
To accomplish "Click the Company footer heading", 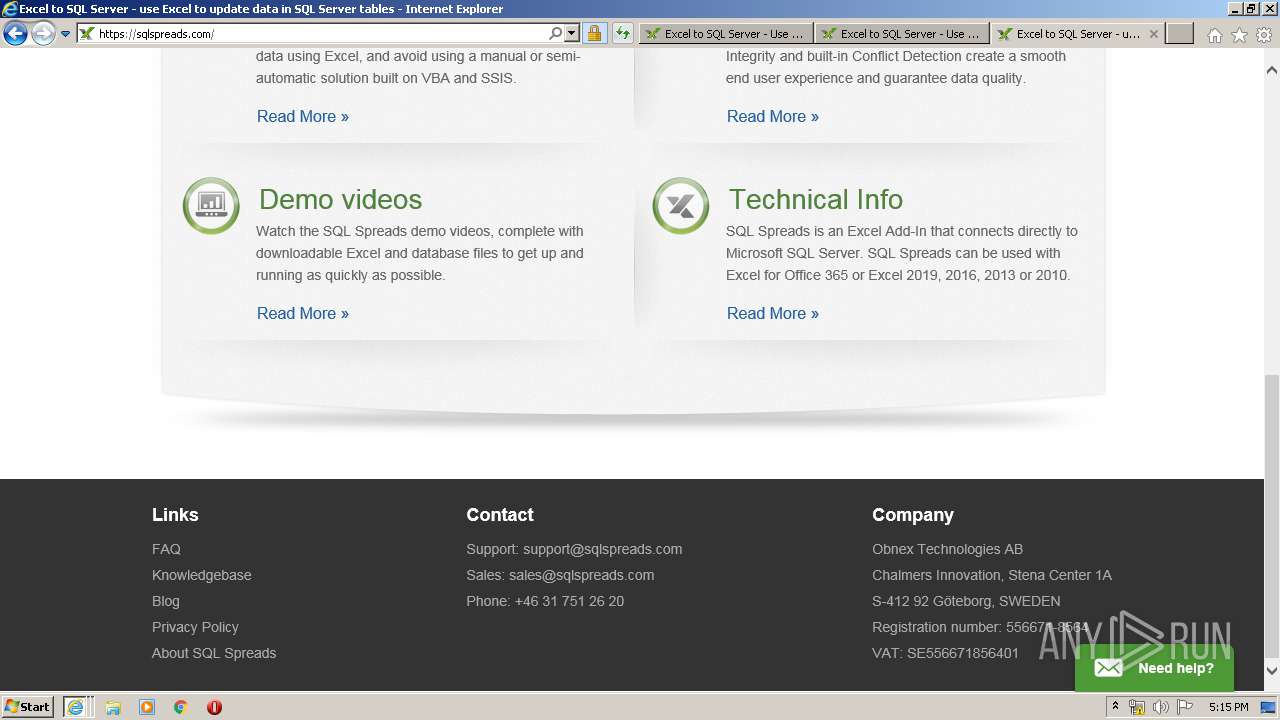I will point(913,515).
